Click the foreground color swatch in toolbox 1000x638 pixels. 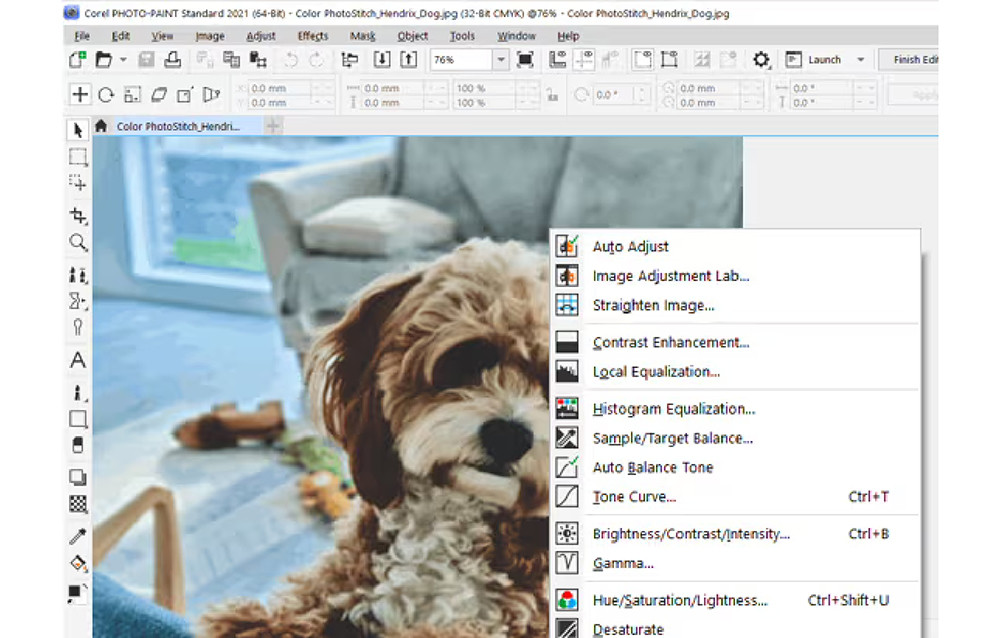76,591
